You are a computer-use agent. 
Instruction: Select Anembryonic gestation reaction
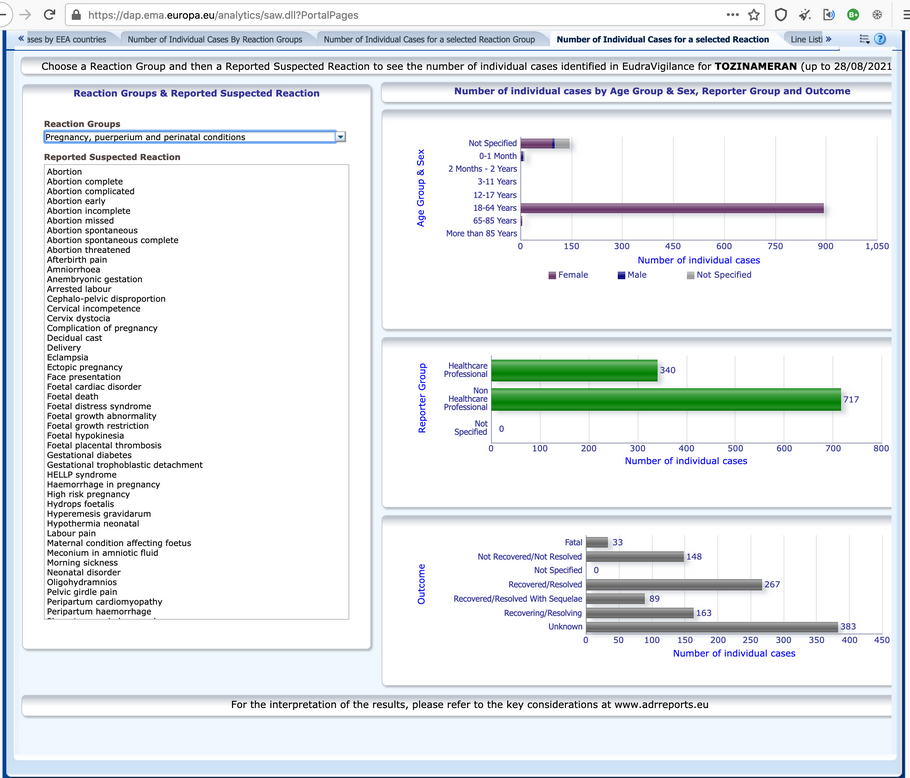click(x=95, y=280)
